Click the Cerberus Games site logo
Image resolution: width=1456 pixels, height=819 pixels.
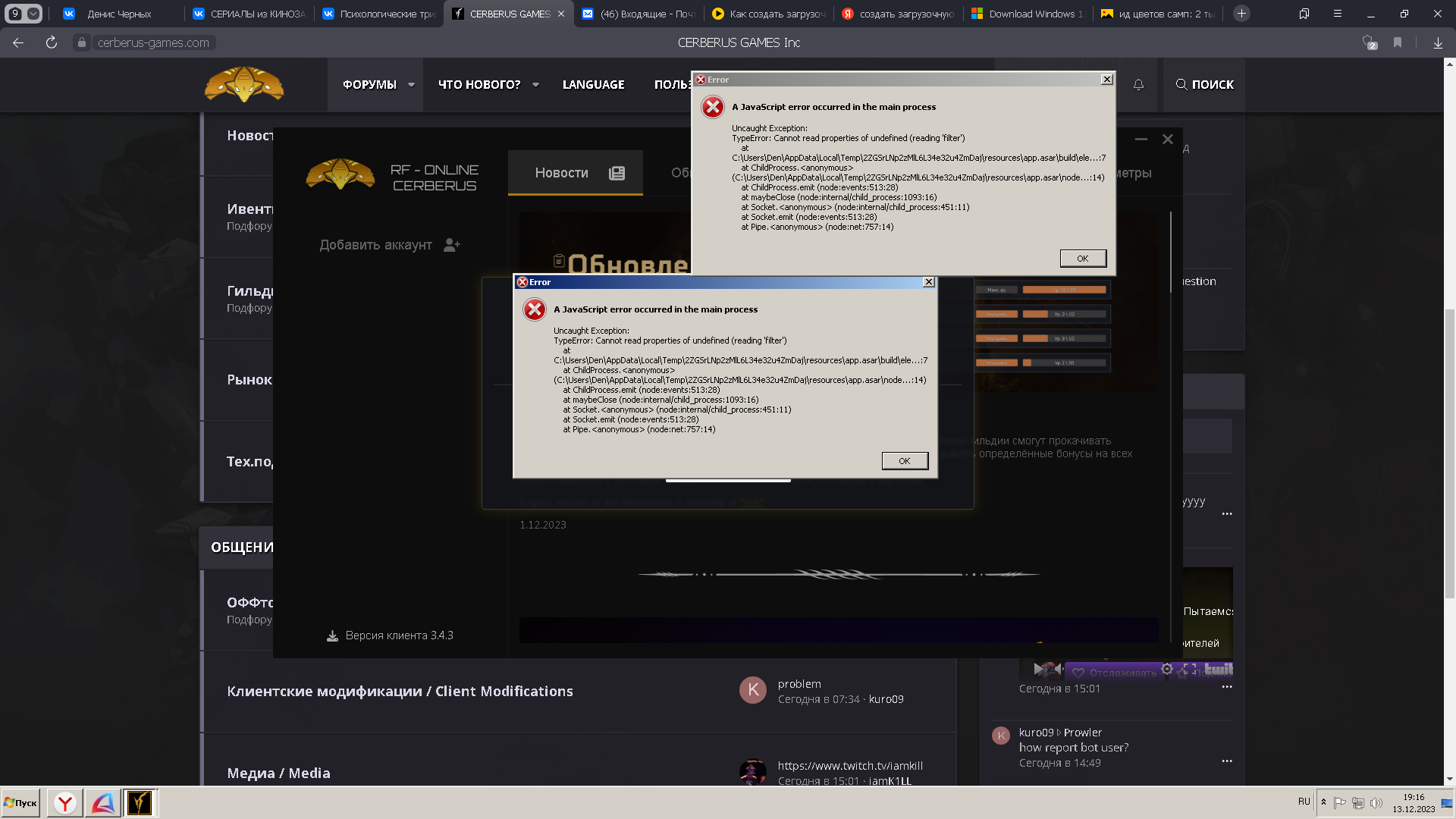point(244,84)
